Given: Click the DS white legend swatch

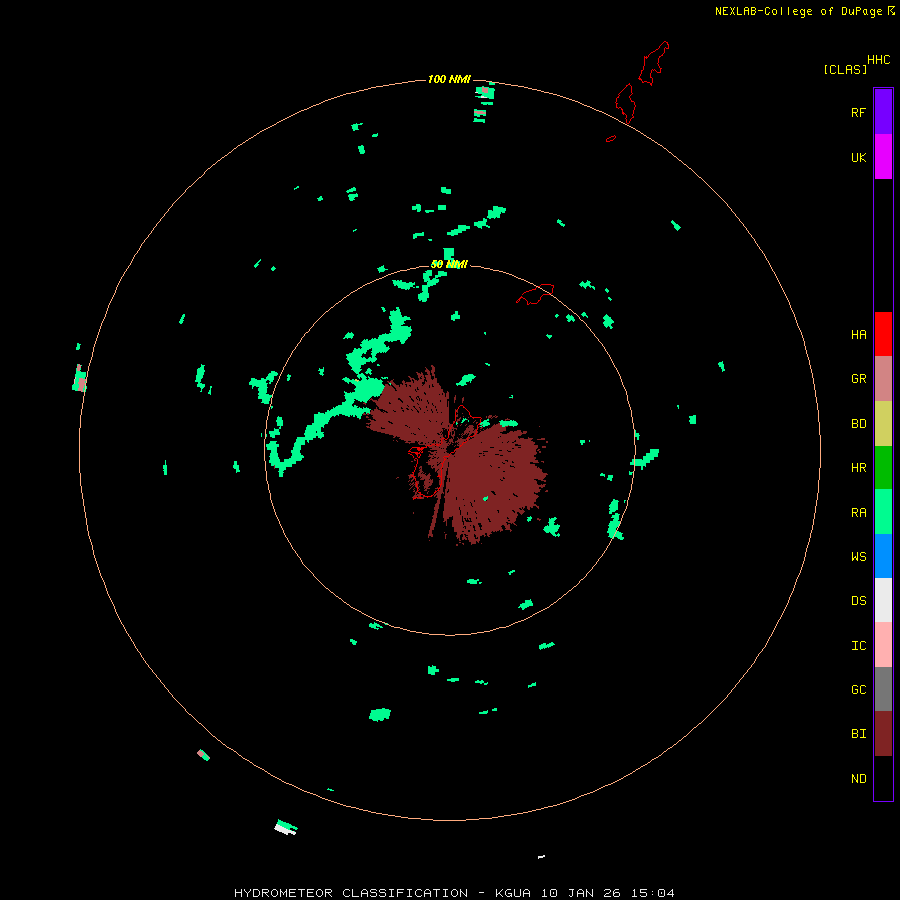Looking at the screenshot, I should (883, 600).
